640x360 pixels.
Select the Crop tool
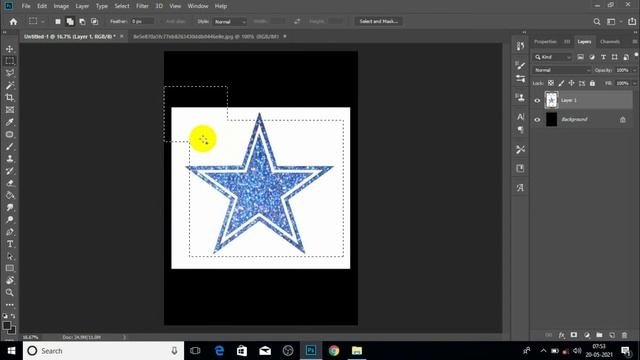tap(10, 98)
